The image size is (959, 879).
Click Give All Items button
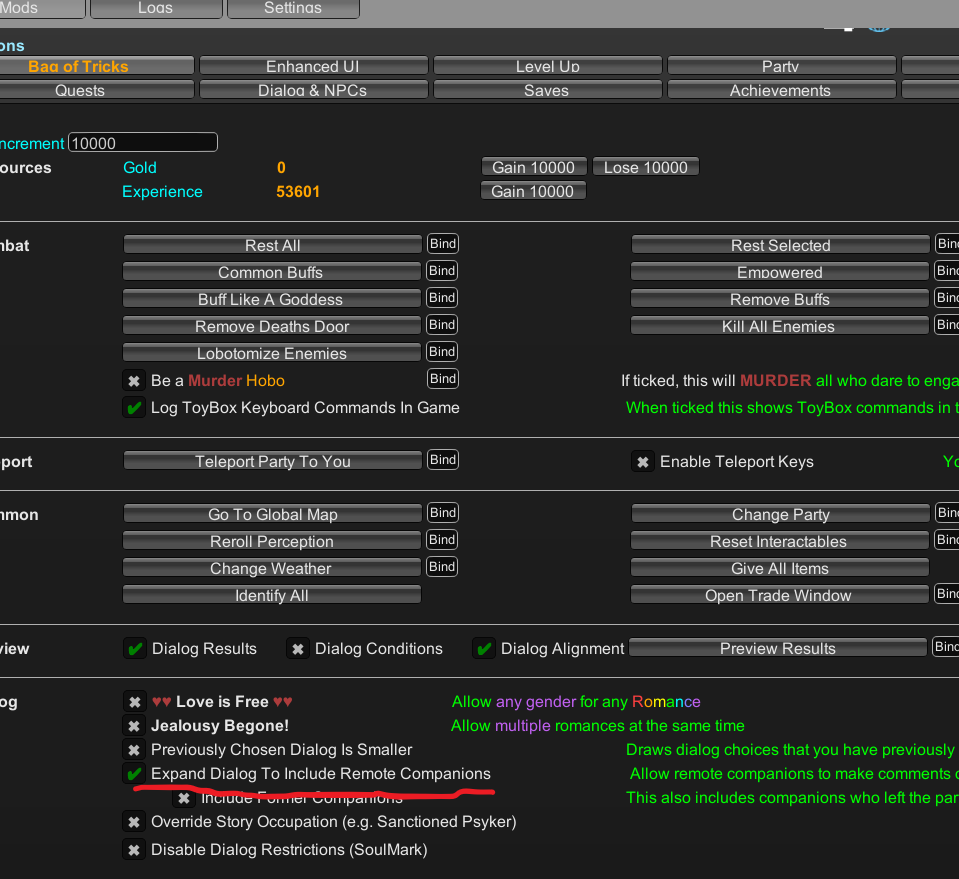click(780, 568)
